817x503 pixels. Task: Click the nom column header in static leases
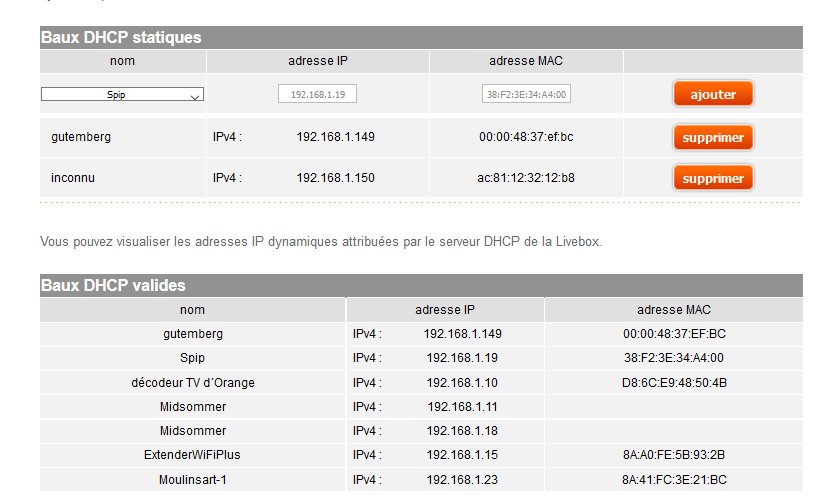tap(122, 61)
